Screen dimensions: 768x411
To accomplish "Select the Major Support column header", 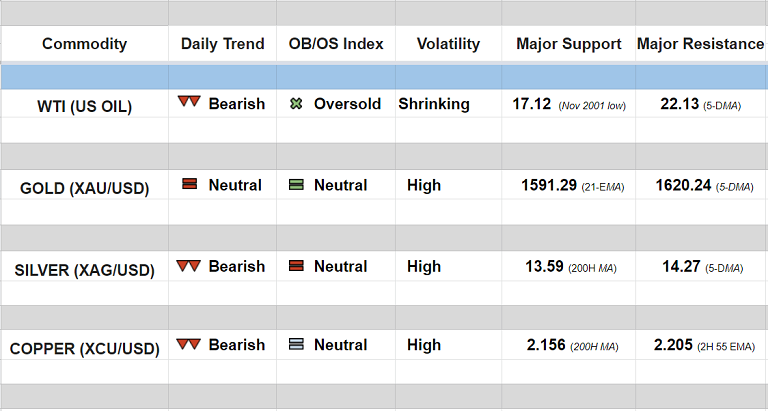I will (569, 44).
